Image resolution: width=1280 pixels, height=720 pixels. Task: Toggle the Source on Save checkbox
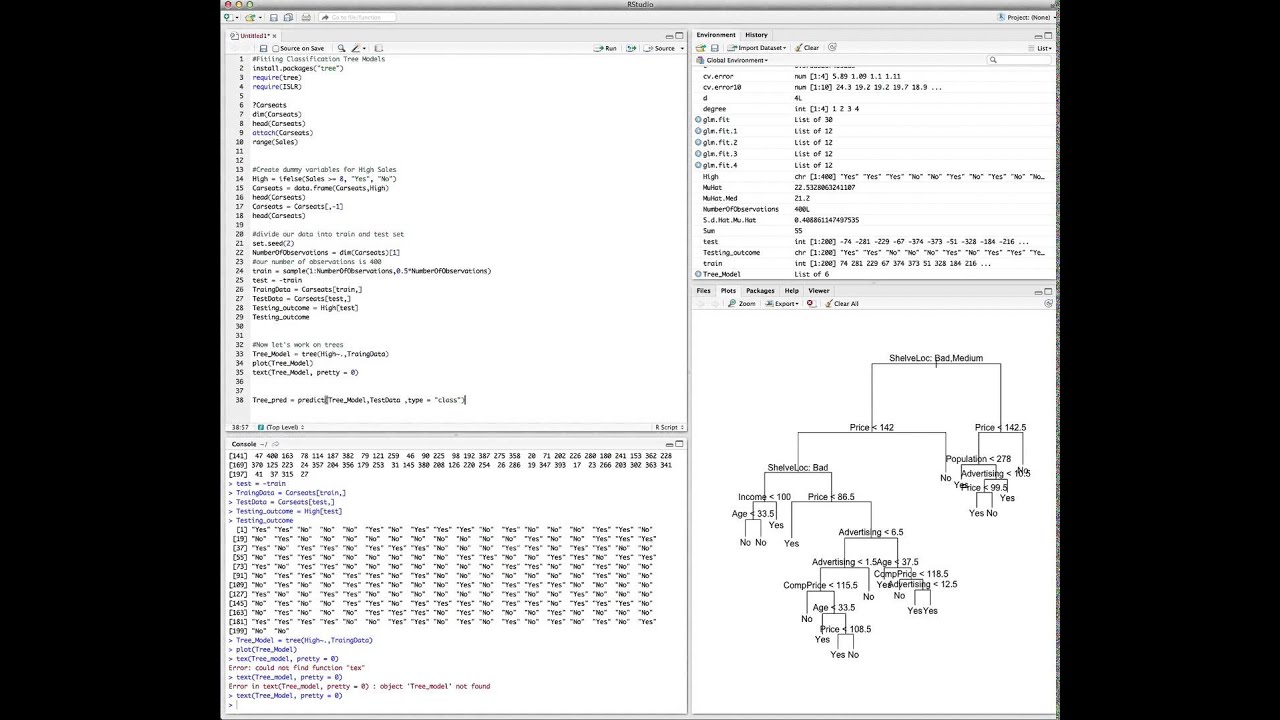(x=276, y=48)
